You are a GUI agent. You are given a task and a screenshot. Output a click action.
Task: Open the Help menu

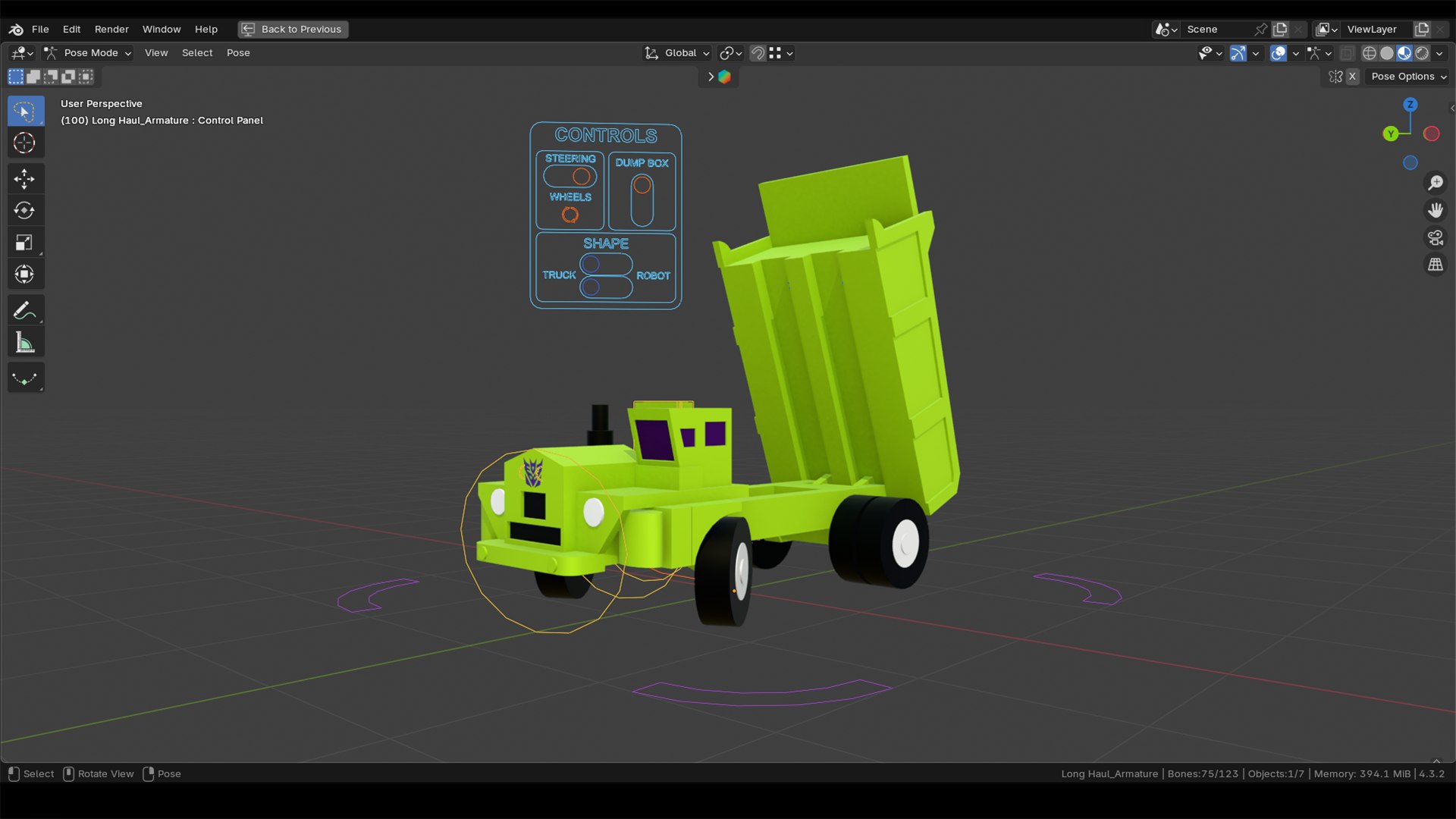[x=206, y=30]
